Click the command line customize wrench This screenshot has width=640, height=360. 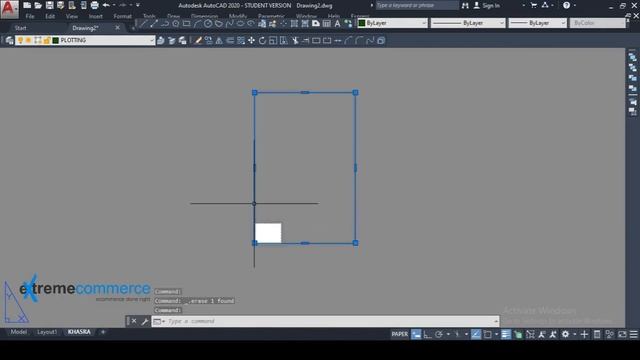click(144, 321)
